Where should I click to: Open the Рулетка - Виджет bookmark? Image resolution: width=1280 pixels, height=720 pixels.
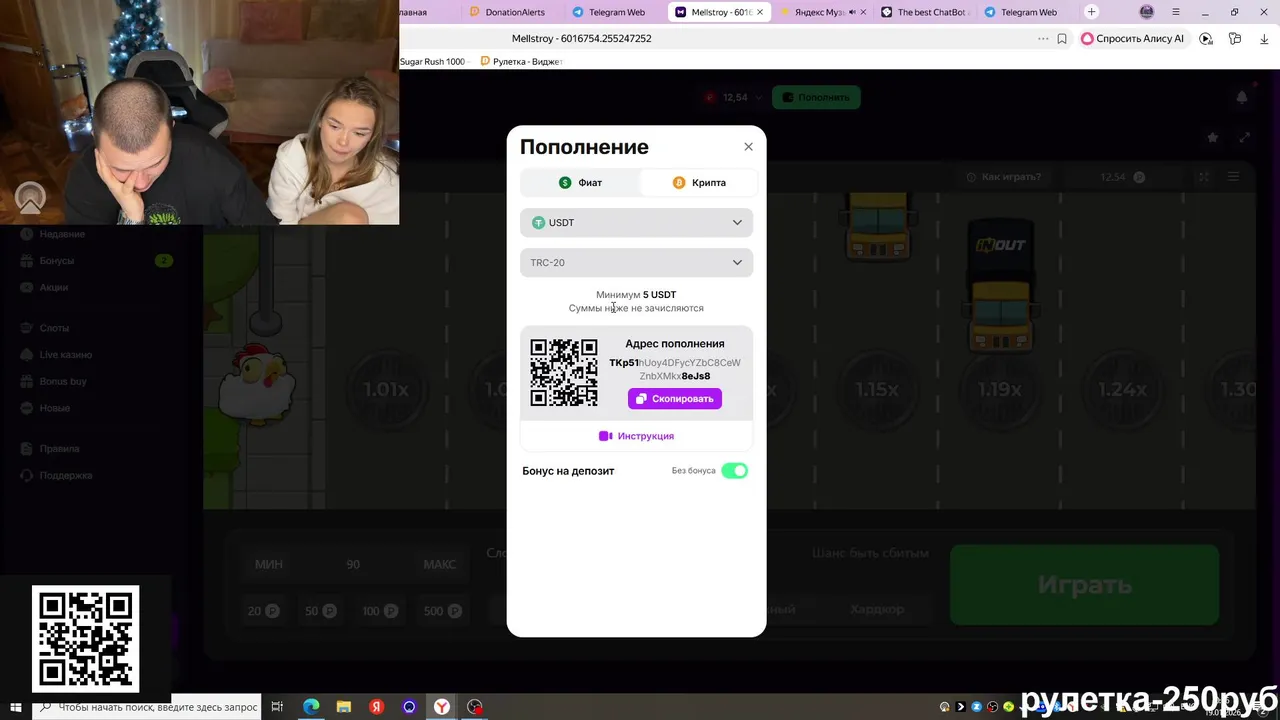(522, 62)
